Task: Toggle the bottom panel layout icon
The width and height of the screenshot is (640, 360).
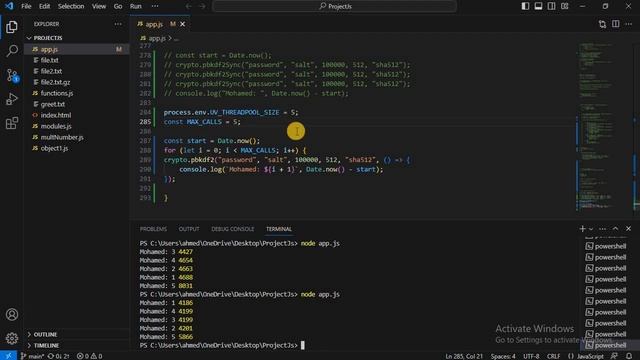Action: [x=538, y=6]
